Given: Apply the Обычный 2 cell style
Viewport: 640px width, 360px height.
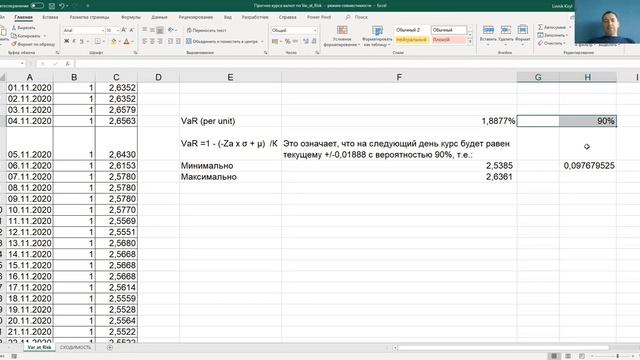Looking at the screenshot, I should click(411, 30).
